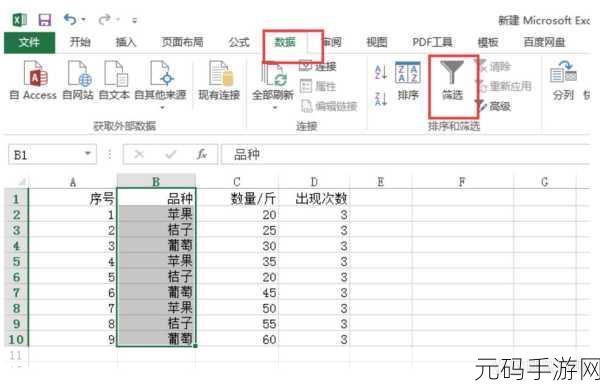
Task: Click the select-all corner of the sheet
Action: point(17,181)
